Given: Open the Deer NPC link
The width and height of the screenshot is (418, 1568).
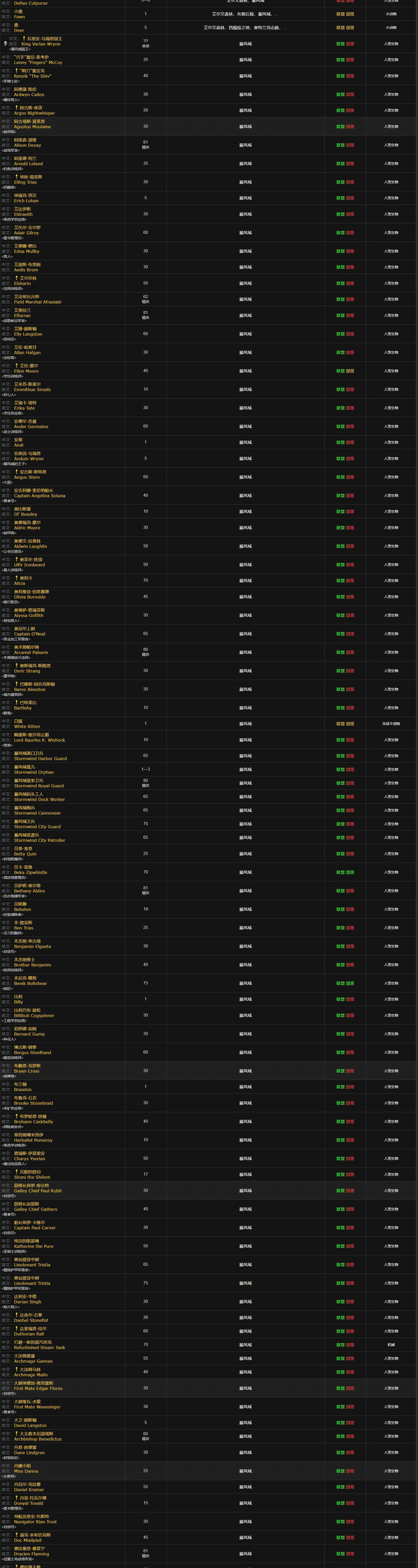Looking at the screenshot, I should (x=19, y=30).
